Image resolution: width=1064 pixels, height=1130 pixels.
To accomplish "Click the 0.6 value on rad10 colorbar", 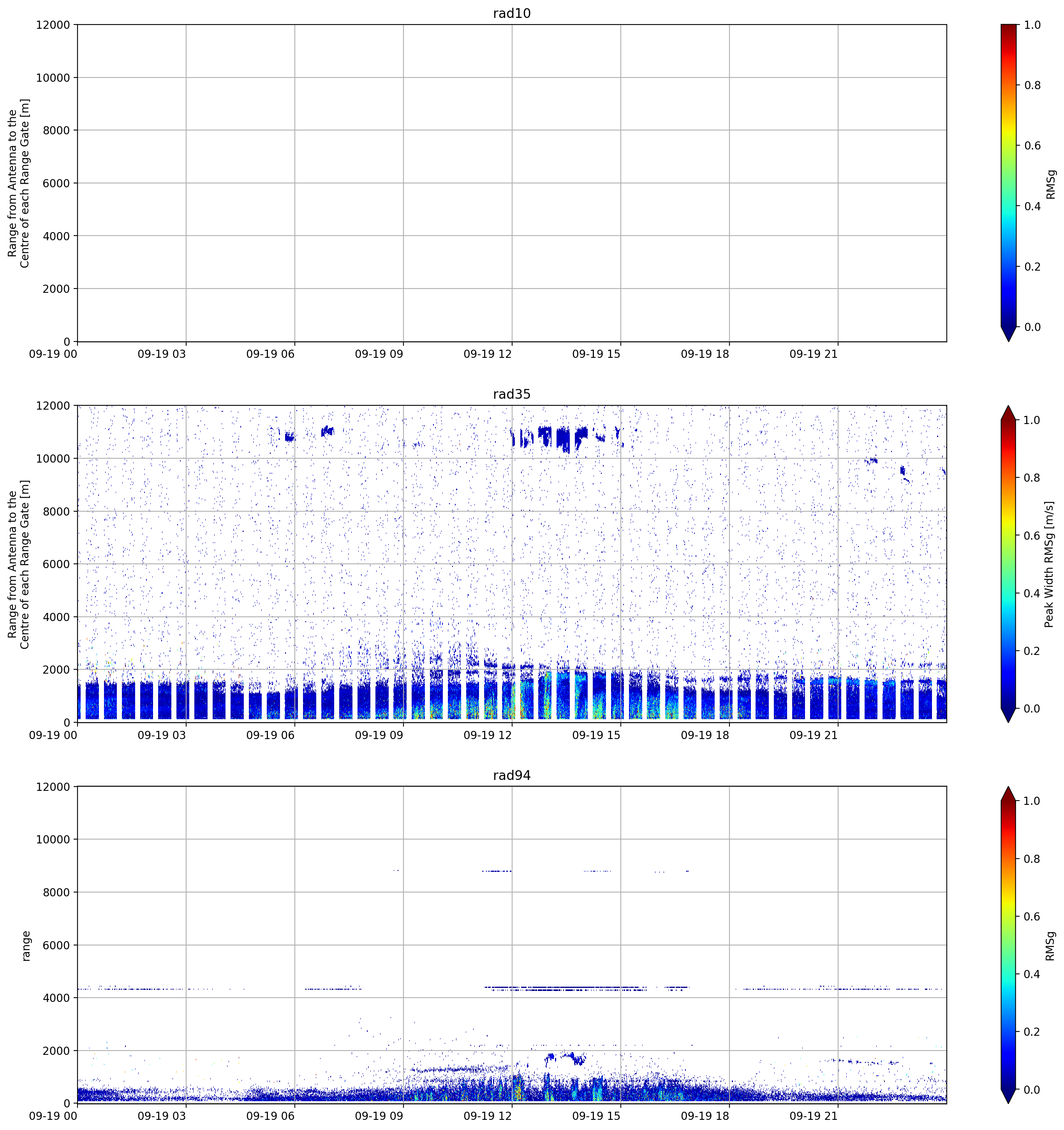I will 1032,146.
